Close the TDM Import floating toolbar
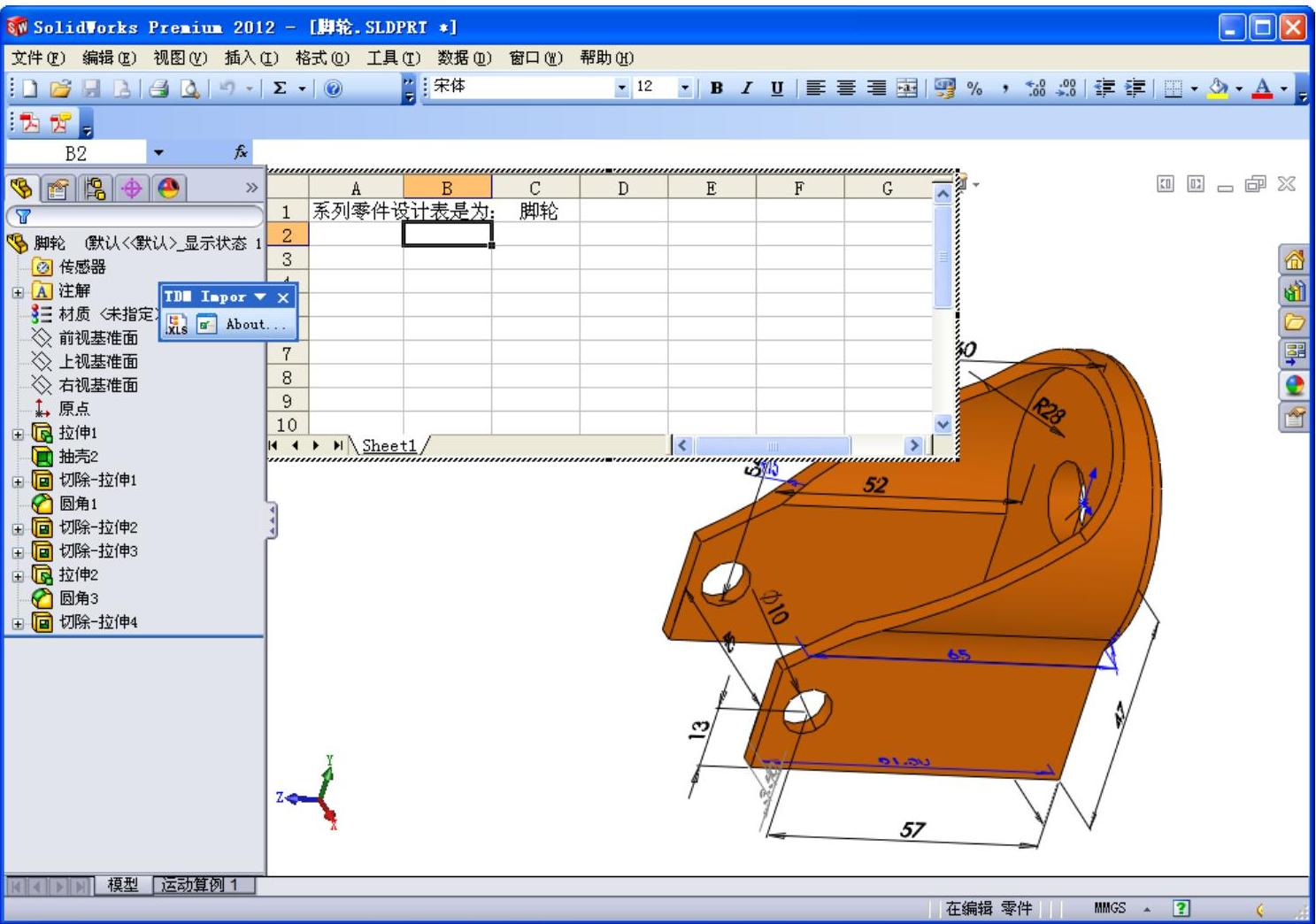The image size is (1316, 924). (283, 297)
